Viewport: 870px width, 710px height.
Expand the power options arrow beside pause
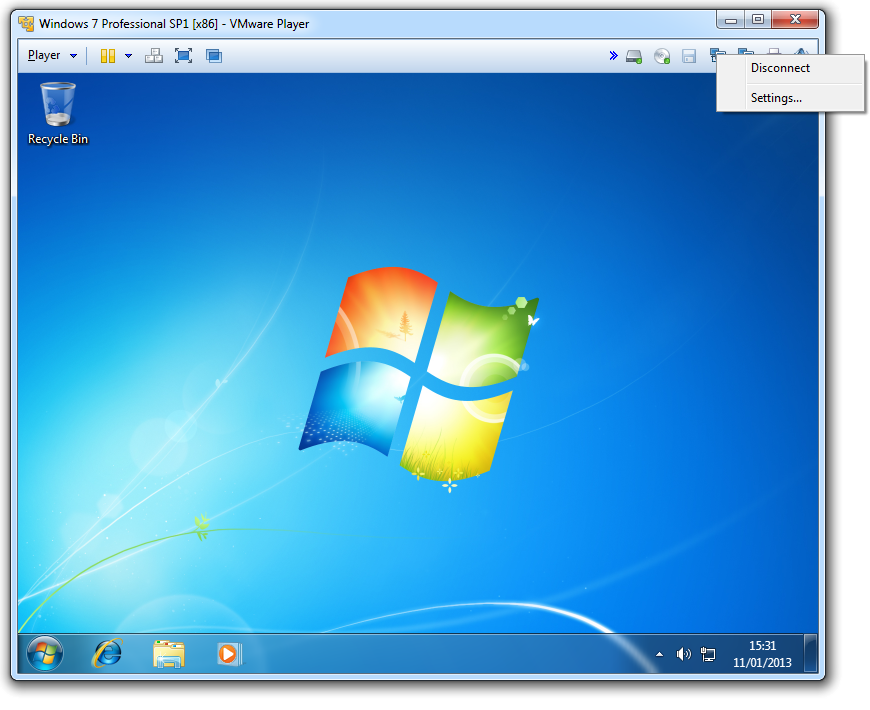coord(128,56)
